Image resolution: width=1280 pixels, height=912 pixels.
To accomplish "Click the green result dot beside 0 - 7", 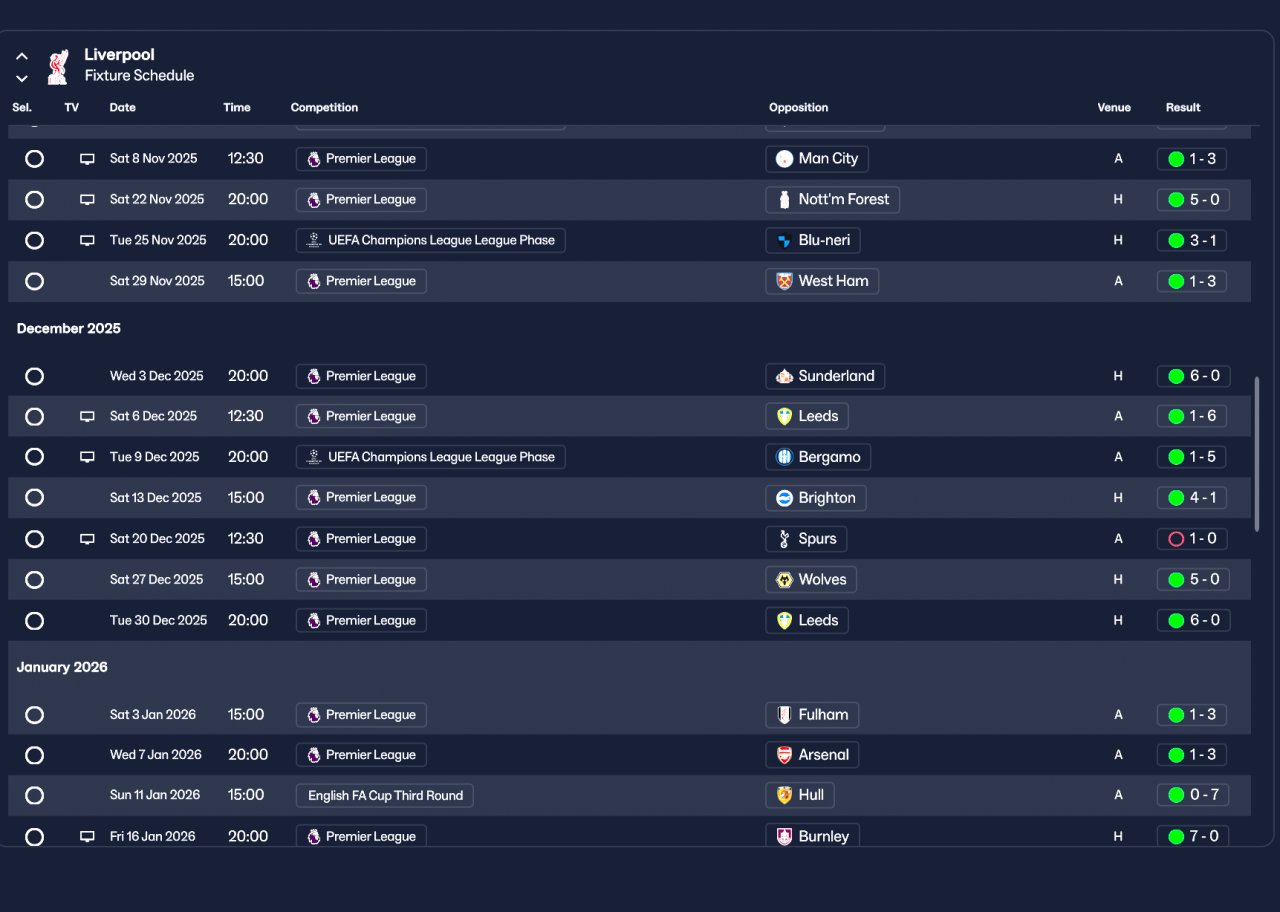I will (1176, 795).
